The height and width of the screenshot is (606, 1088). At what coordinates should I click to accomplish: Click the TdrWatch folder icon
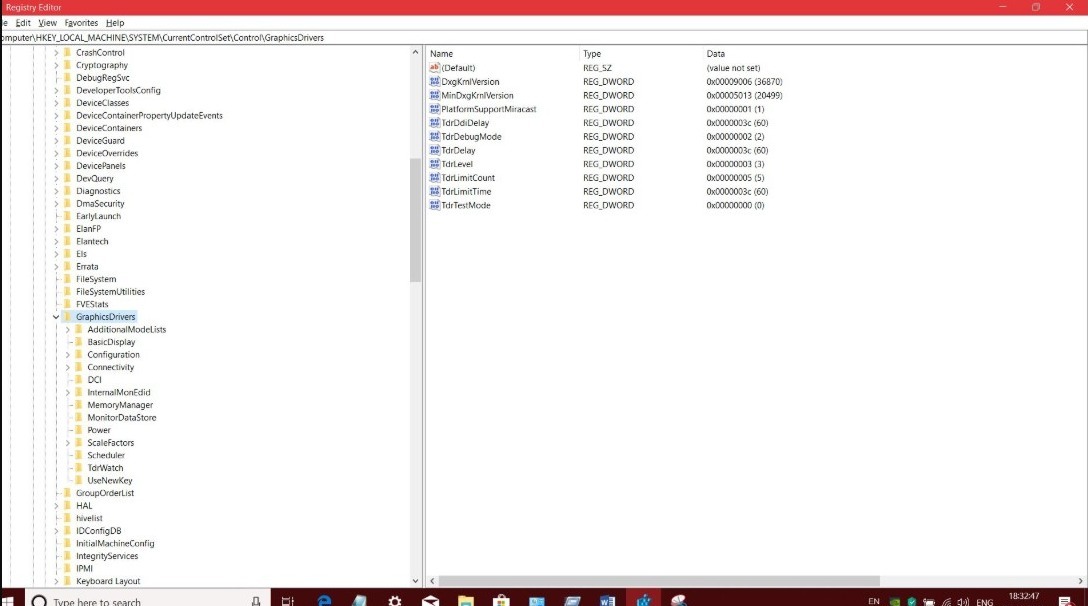[x=79, y=468]
